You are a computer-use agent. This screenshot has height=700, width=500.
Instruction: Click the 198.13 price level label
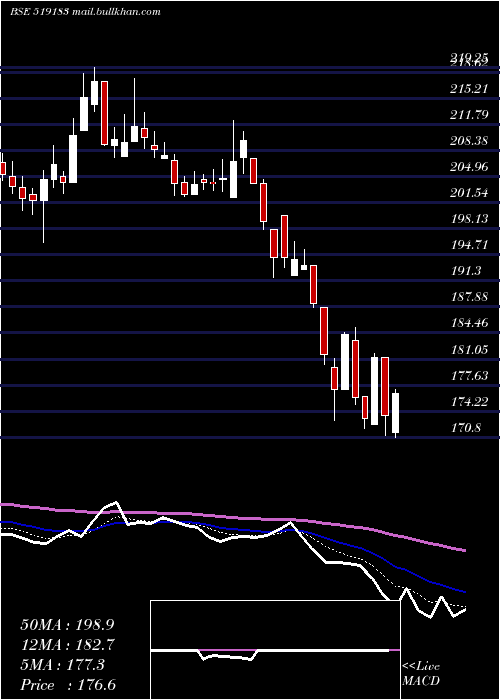[468, 219]
